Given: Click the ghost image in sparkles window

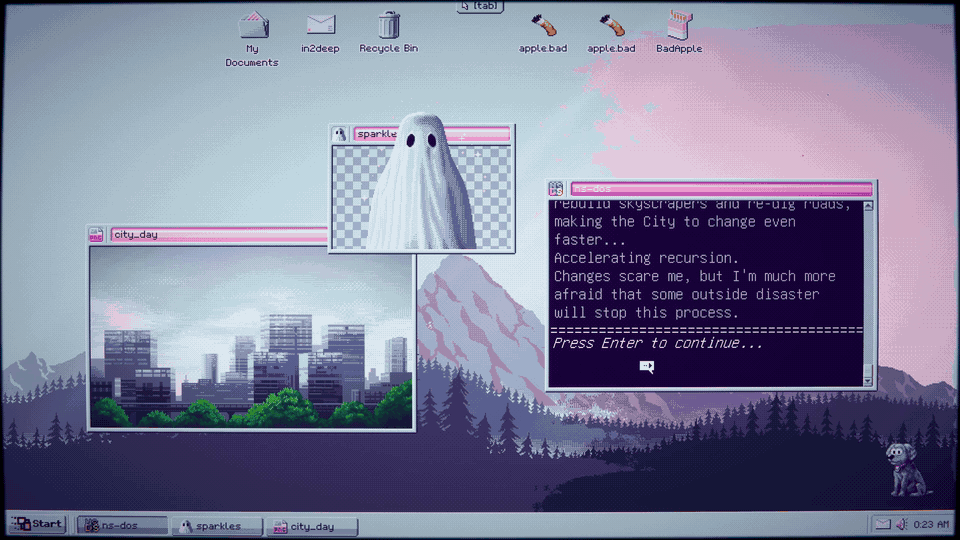Looking at the screenshot, I should [x=422, y=181].
